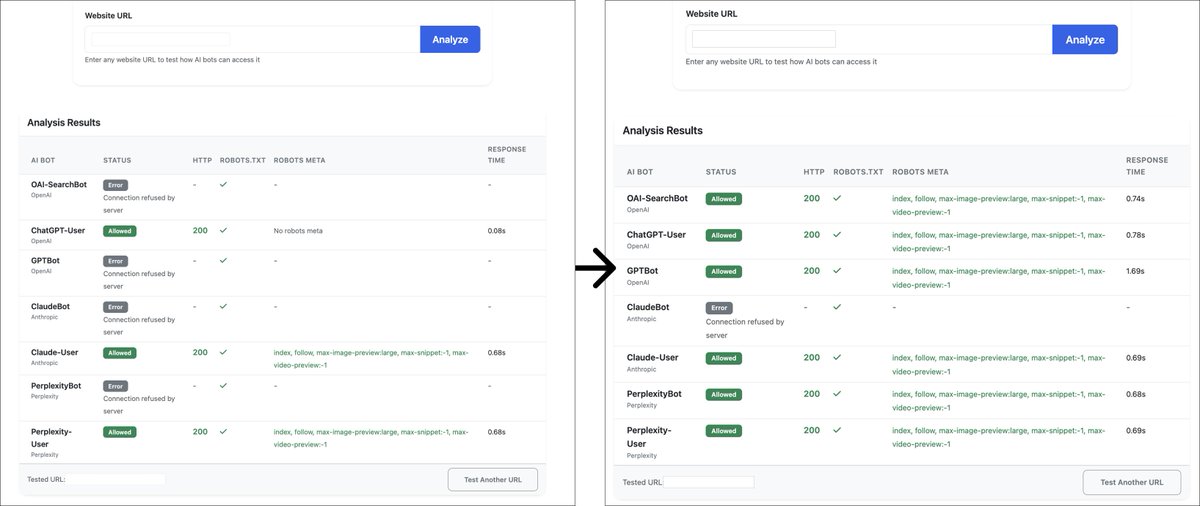Click the ROBOTS META column header, left panel
The width and height of the screenshot is (1200, 506).
tap(299, 160)
